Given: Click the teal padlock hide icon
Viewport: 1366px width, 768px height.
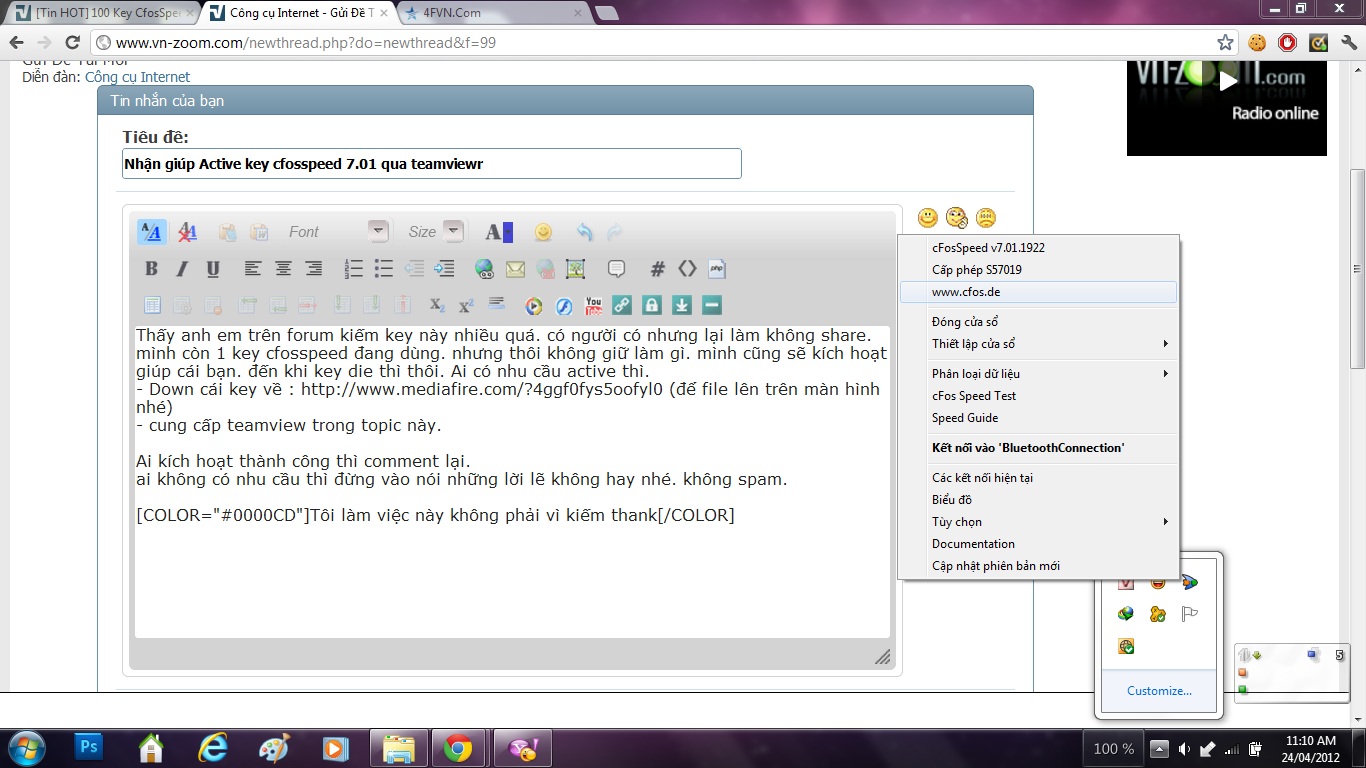Looking at the screenshot, I should point(652,305).
